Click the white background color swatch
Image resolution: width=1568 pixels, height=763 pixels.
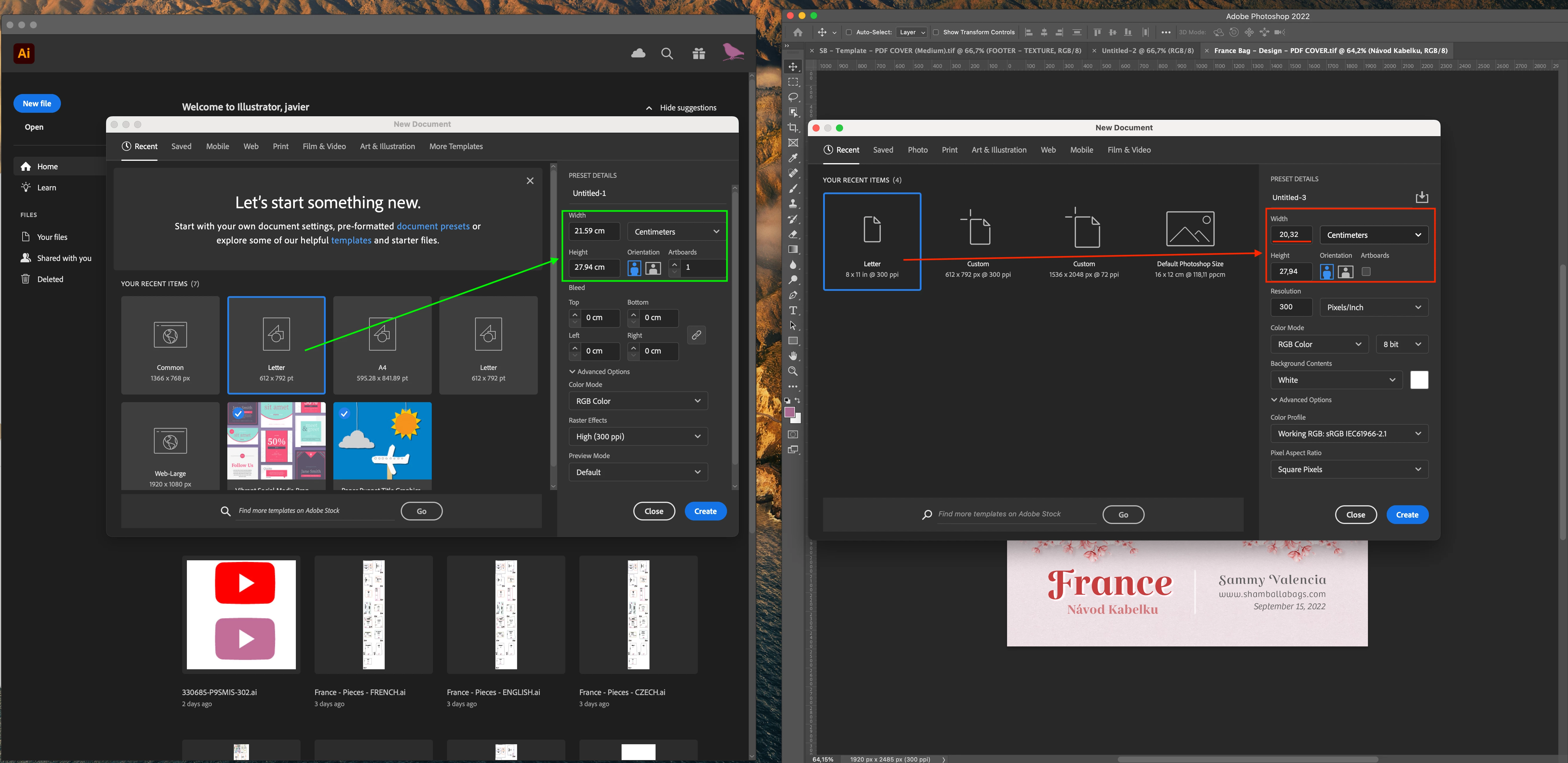pos(1419,380)
